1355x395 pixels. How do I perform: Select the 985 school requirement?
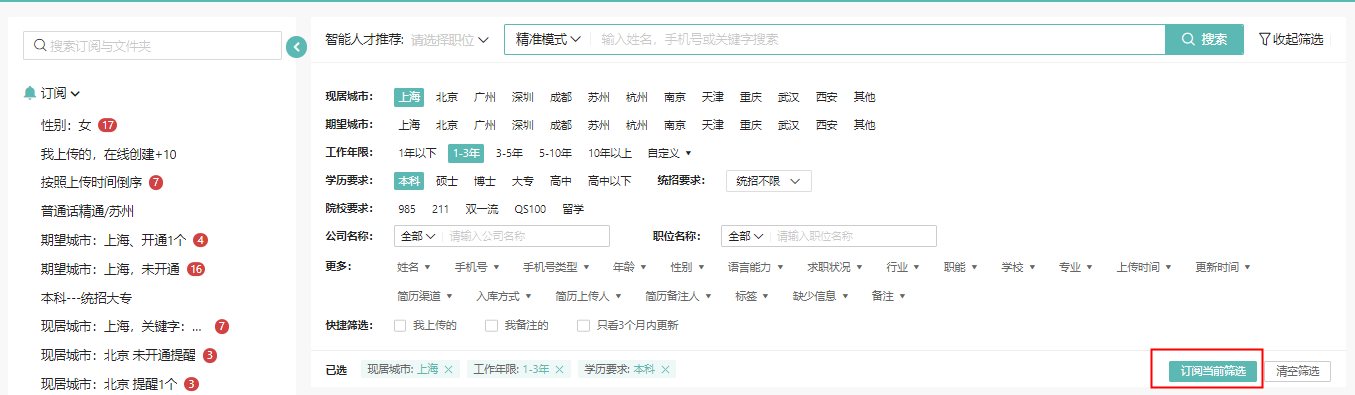pyautogui.click(x=407, y=209)
